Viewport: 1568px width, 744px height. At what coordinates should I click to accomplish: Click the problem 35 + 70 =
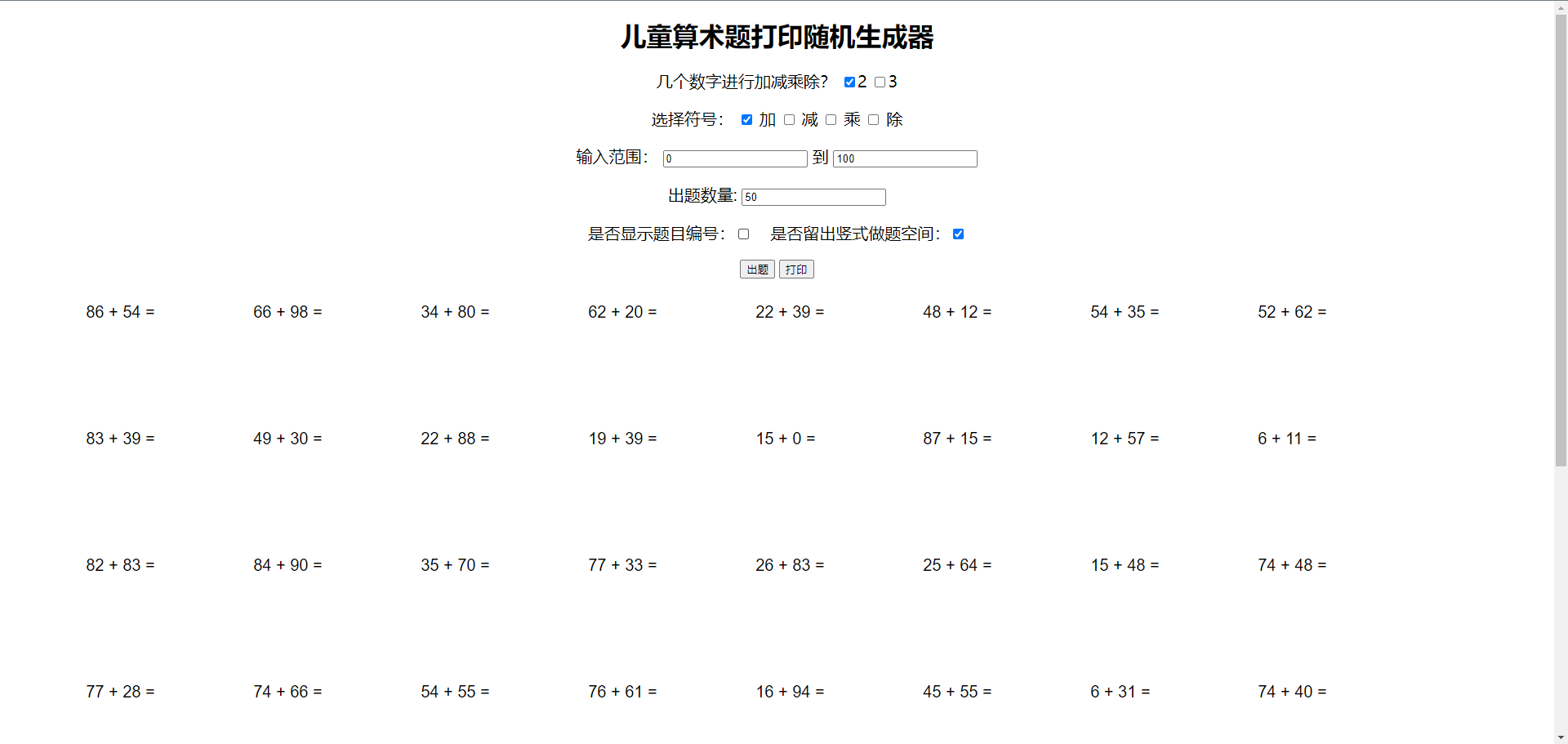455,565
